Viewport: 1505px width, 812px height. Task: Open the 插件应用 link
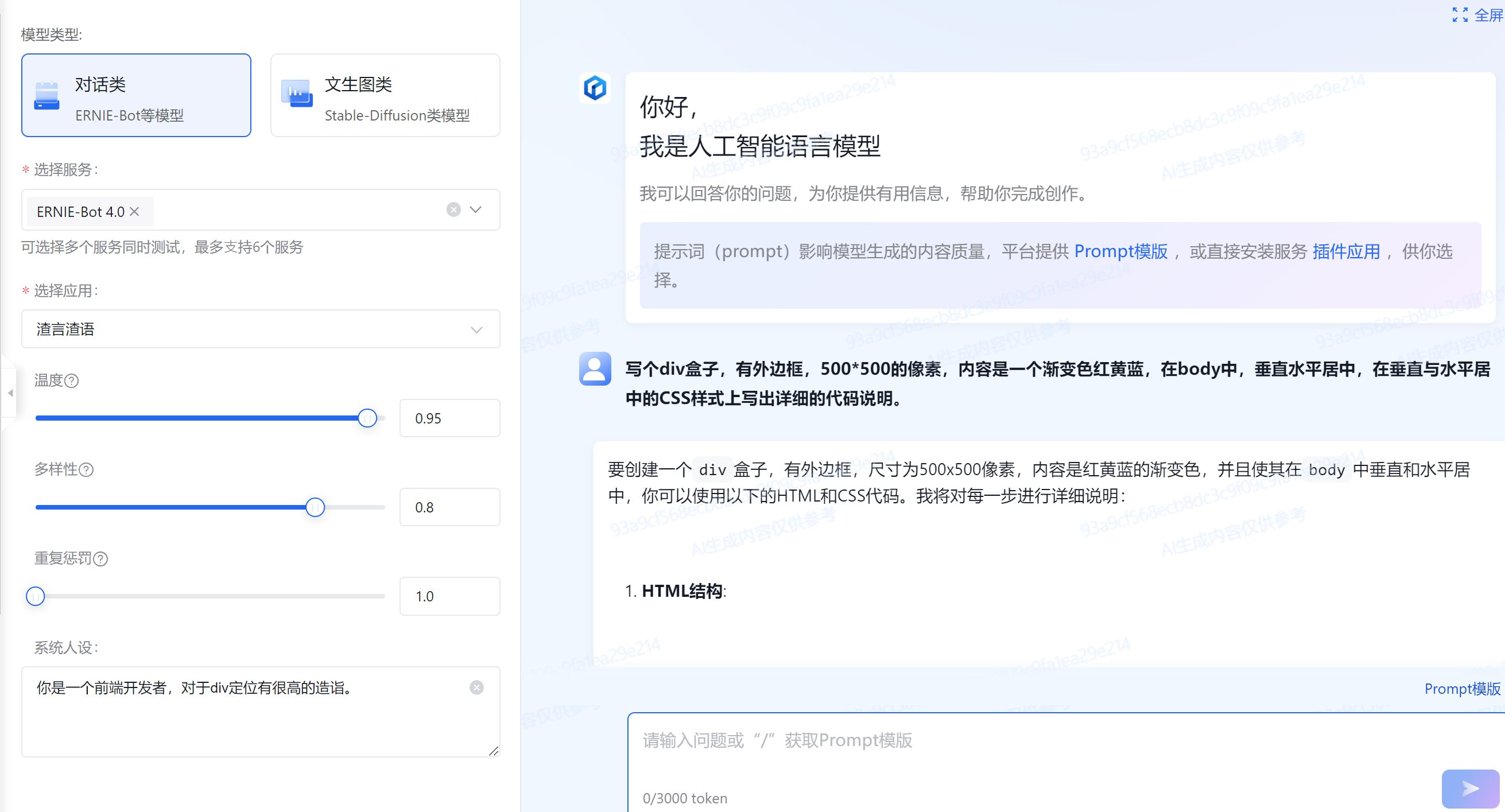point(1345,251)
